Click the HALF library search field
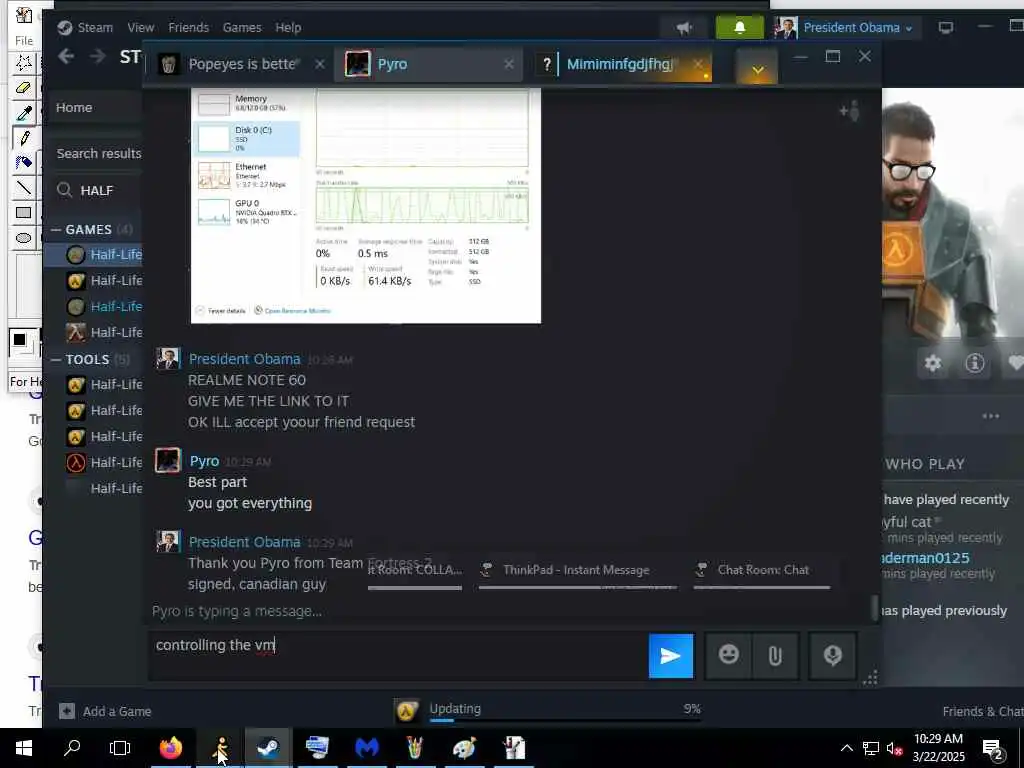 98,190
